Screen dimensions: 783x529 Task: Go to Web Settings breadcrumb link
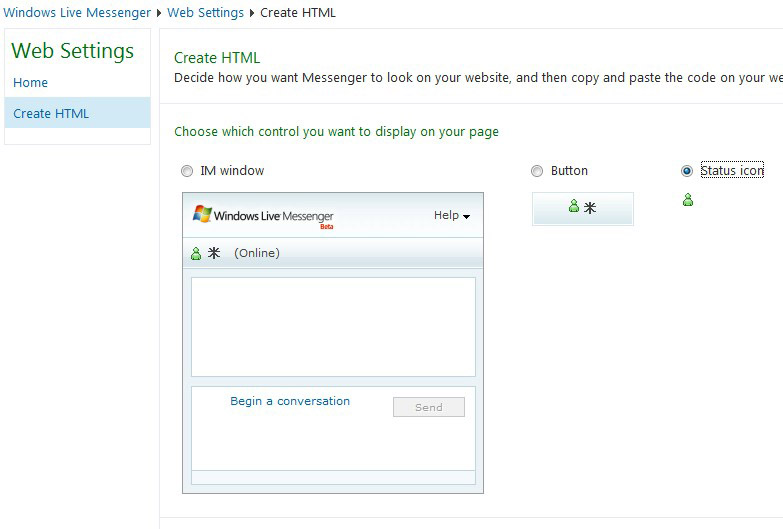(205, 12)
